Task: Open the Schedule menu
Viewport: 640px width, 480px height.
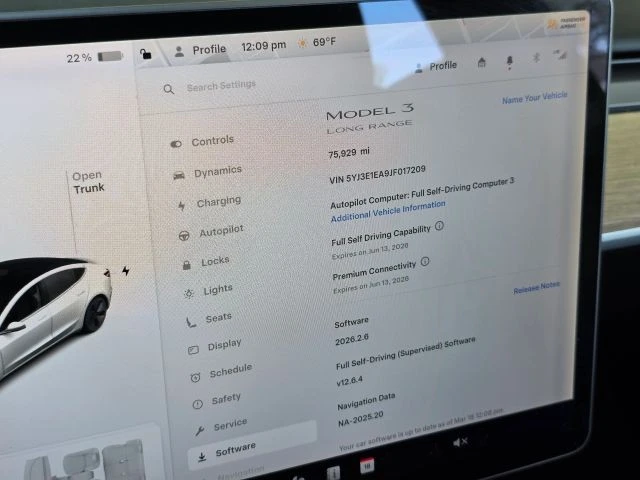Action: coord(221,373)
